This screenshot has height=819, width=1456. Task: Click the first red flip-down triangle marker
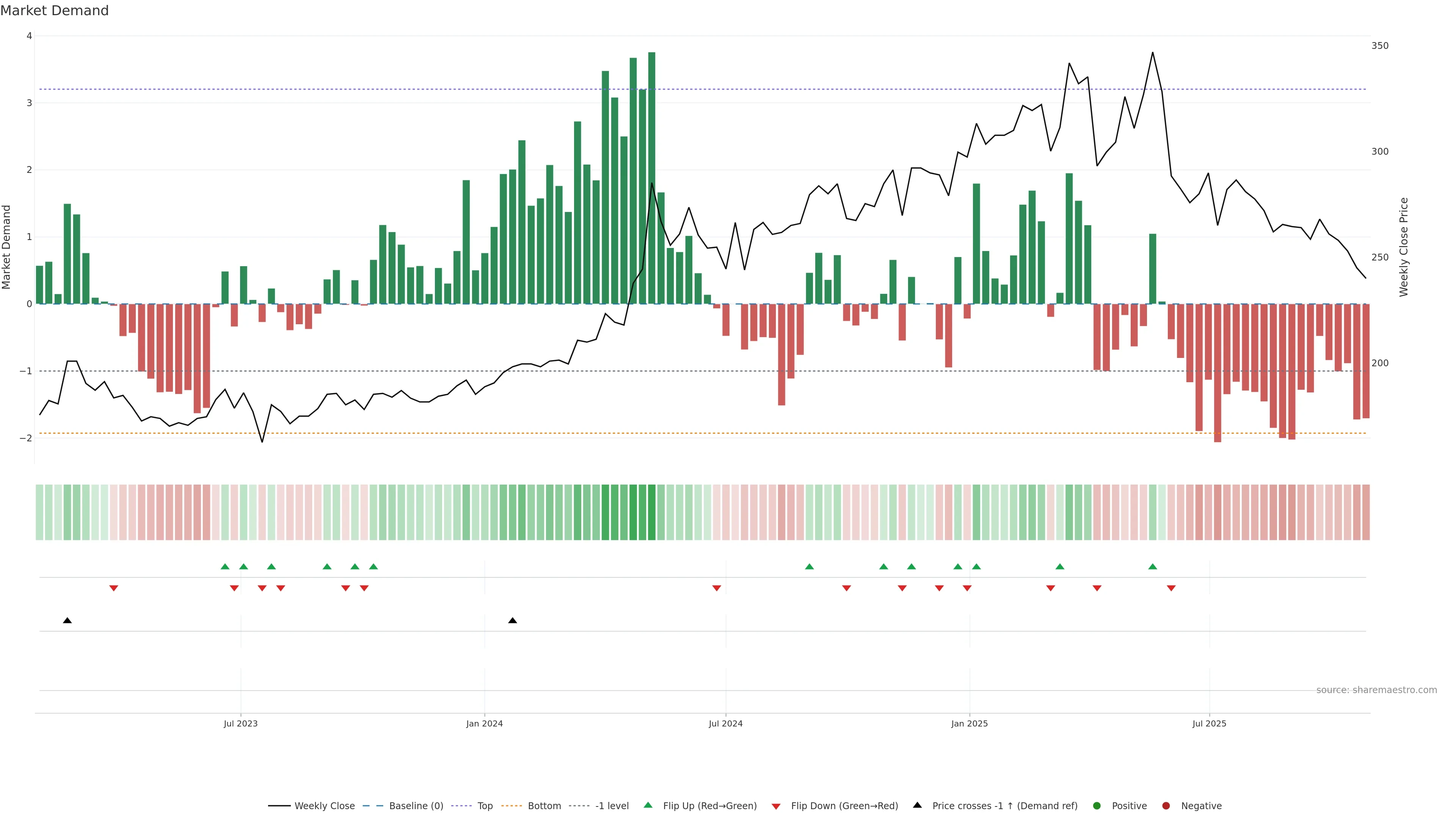(x=114, y=588)
